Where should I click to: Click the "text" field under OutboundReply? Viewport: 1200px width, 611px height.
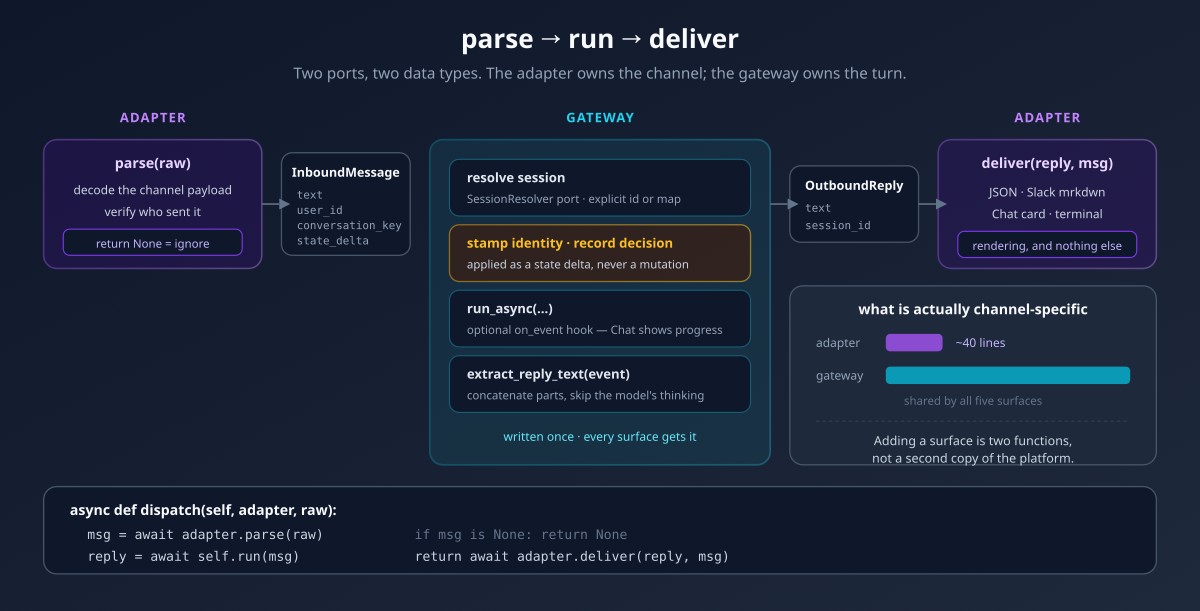click(818, 208)
